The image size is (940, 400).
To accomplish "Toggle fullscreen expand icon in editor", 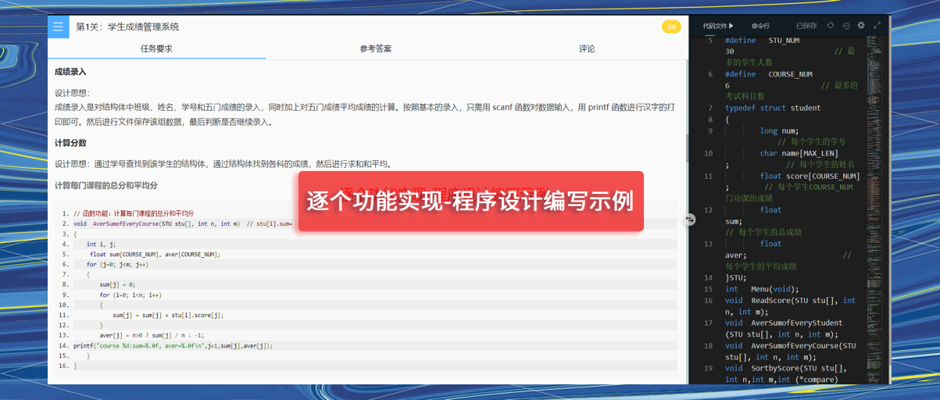I will point(877,26).
